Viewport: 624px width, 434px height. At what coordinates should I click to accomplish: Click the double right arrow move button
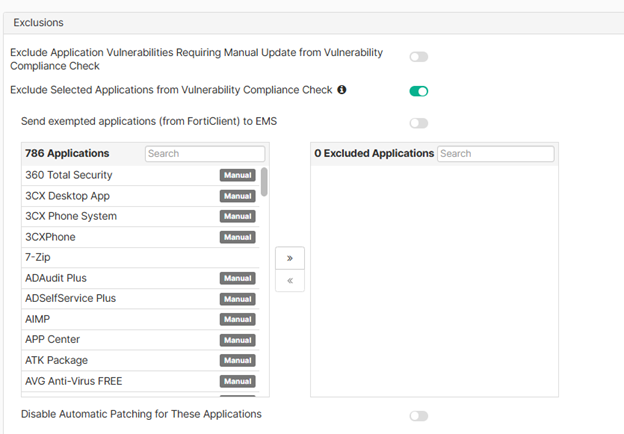[x=290, y=258]
